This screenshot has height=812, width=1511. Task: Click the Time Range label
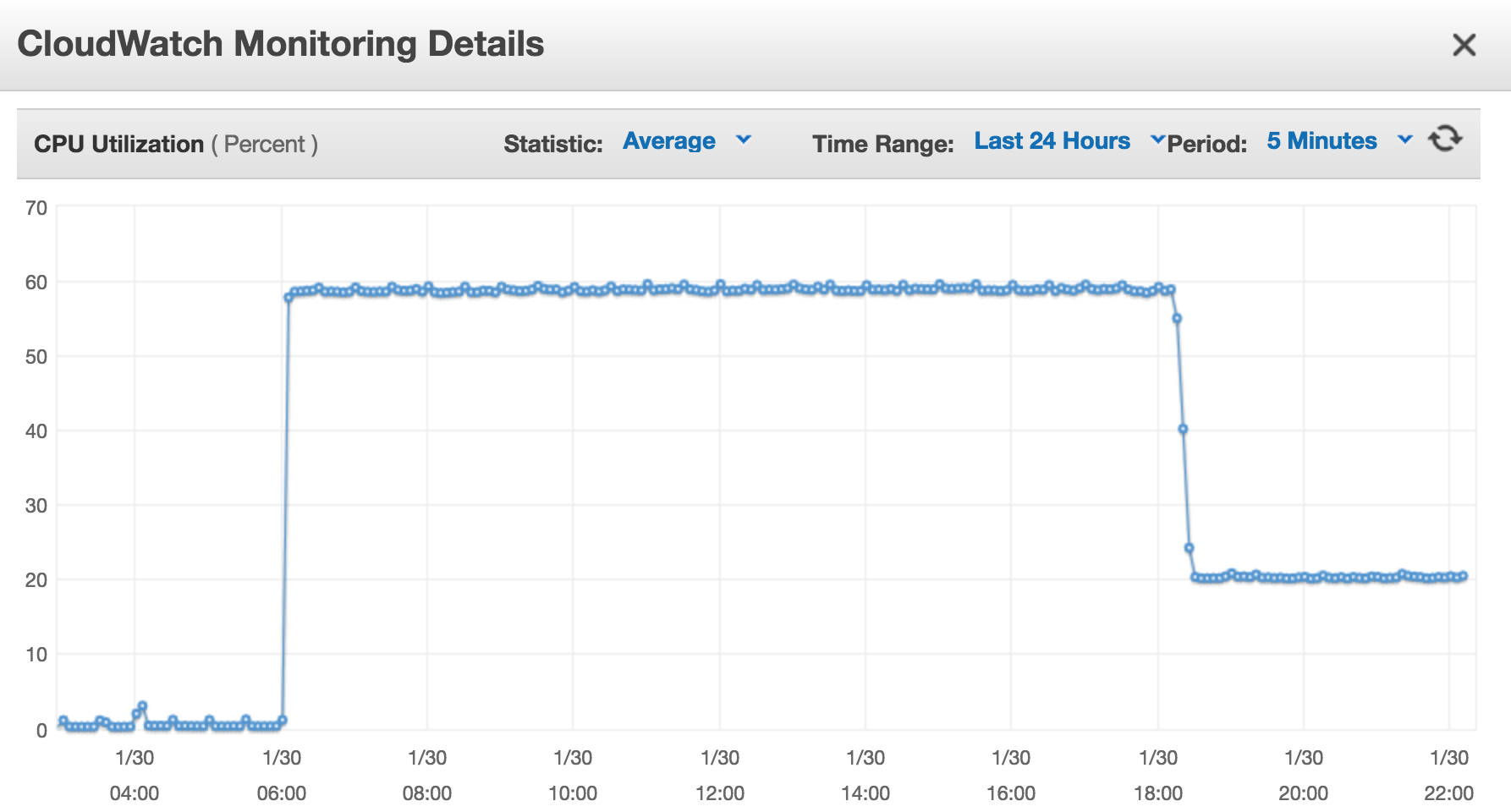coord(882,145)
